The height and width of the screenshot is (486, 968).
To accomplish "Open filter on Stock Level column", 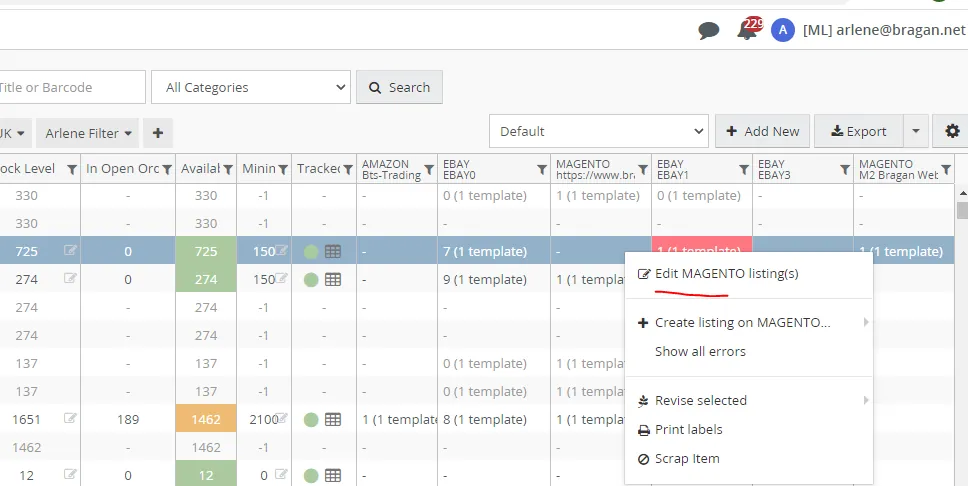I will [x=72, y=169].
